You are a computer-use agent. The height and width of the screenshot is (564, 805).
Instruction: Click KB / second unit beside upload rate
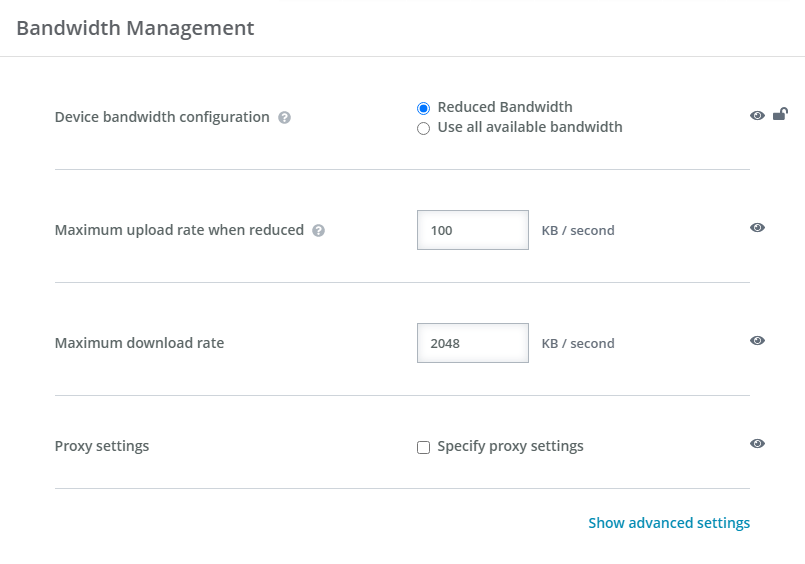click(578, 230)
